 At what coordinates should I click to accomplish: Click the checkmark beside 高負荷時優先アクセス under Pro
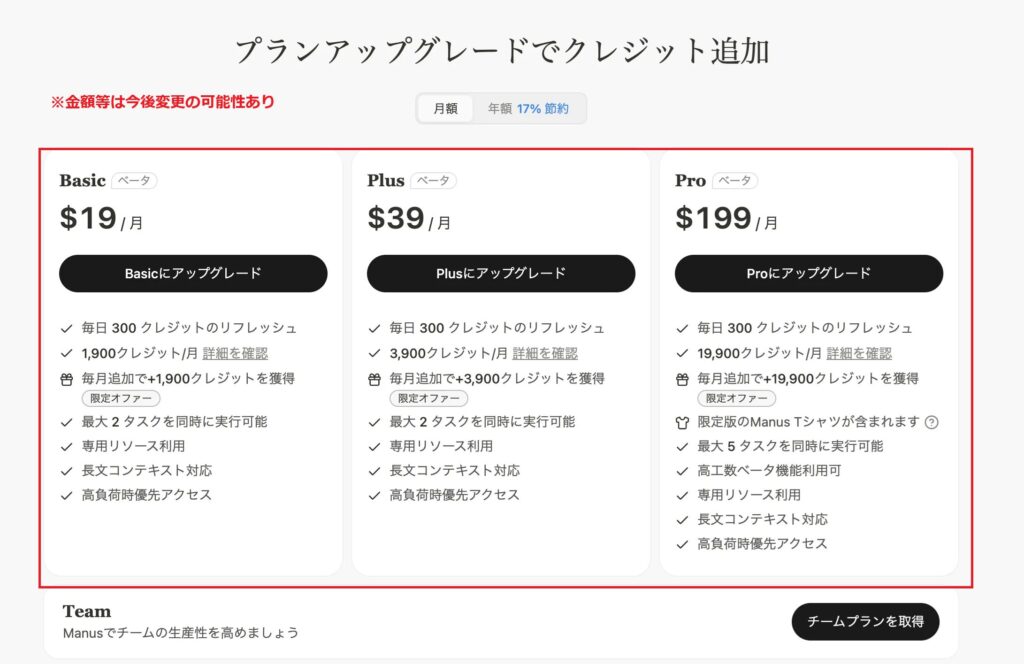pos(684,543)
